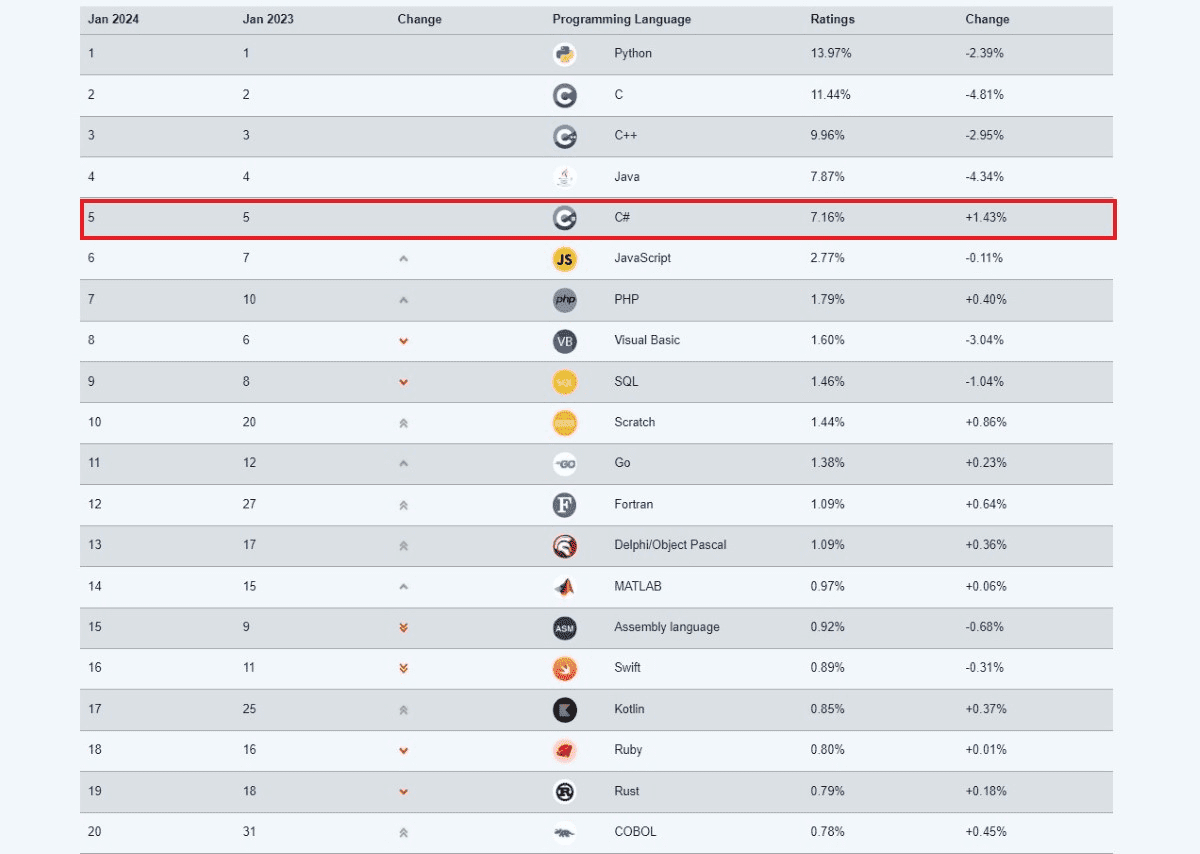Viewport: 1200px width, 854px height.
Task: Select the Delphi/Object Pascal language name
Action: [670, 545]
